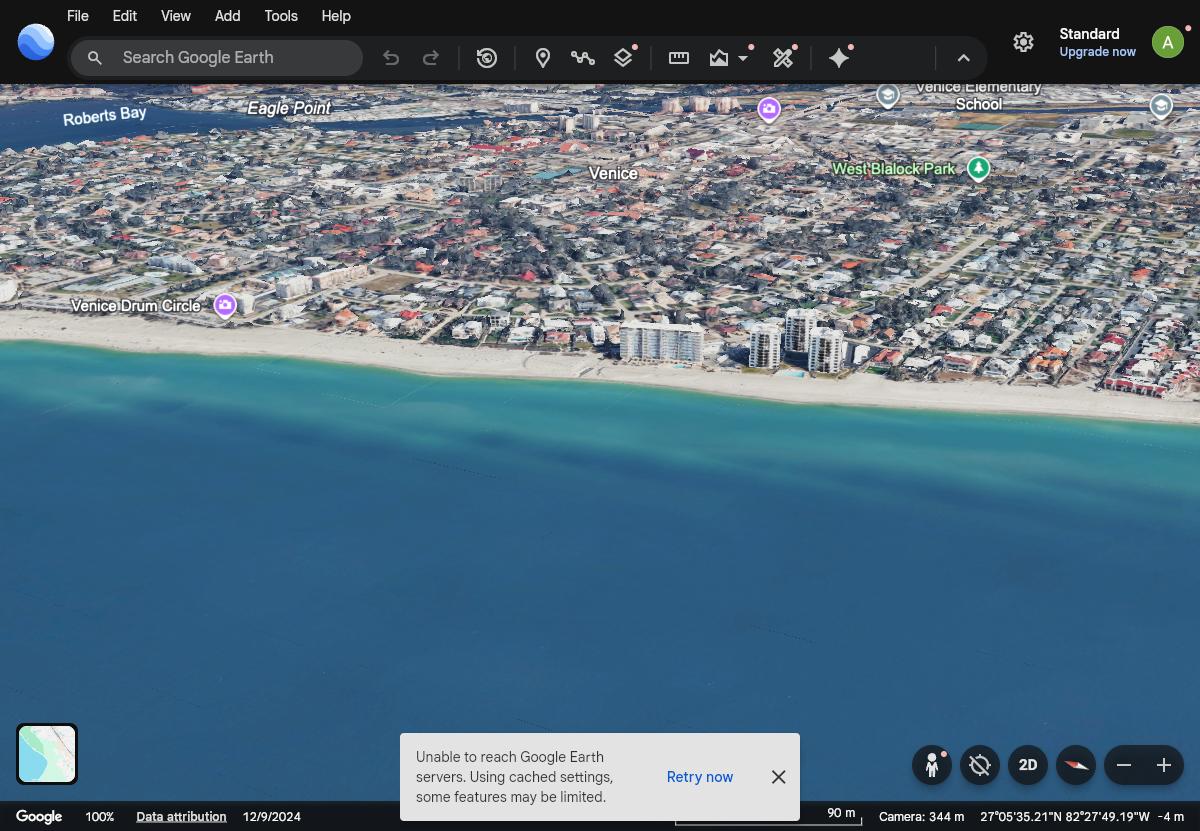Viewport: 1200px width, 831px height.
Task: Click the Venice Elementary School marker icon
Action: (887, 95)
